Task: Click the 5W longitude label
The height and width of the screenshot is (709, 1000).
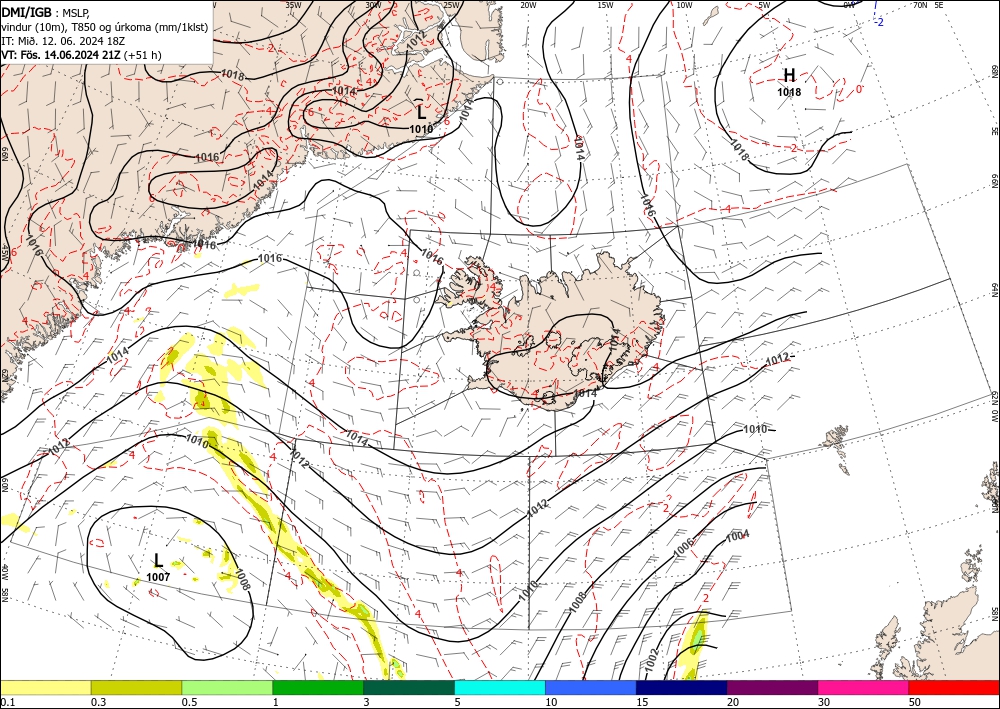Action: coord(764,5)
